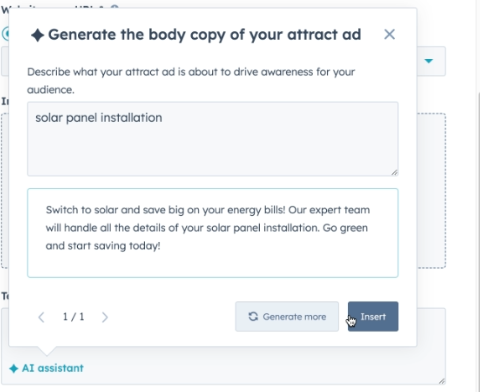
Task: Click into the 'solar panel installation' prompt field
Action: (x=213, y=139)
